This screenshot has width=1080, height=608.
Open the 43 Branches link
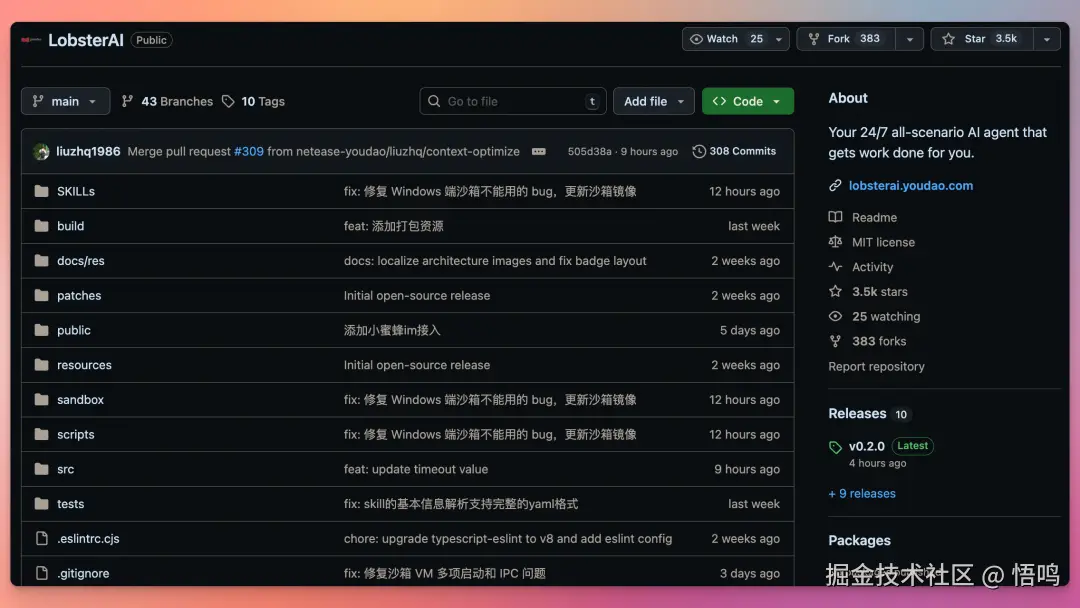tap(167, 101)
